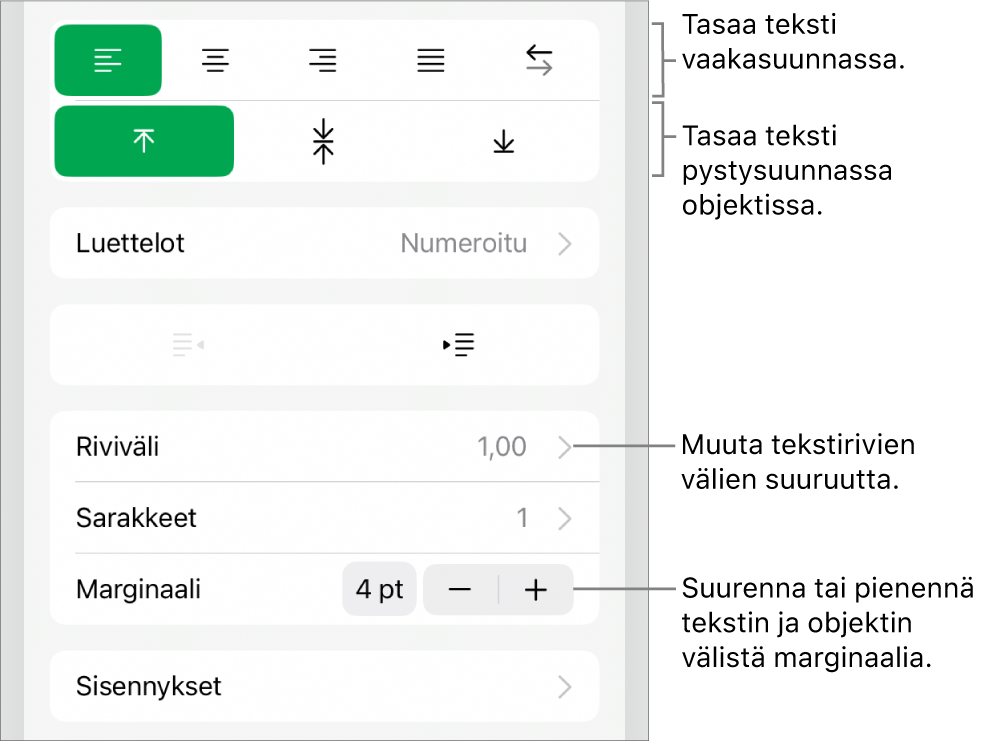The image size is (983, 742).
Task: Increase list indent level
Action: (459, 345)
